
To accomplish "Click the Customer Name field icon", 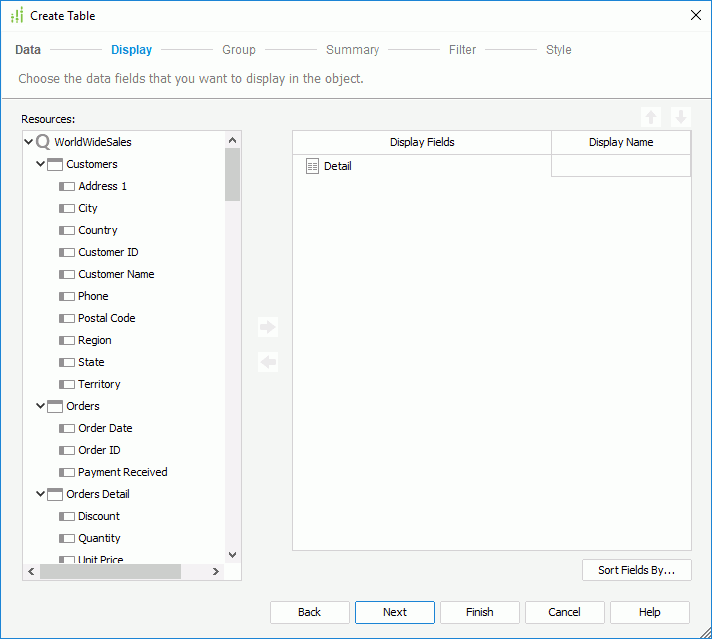I will click(67, 274).
